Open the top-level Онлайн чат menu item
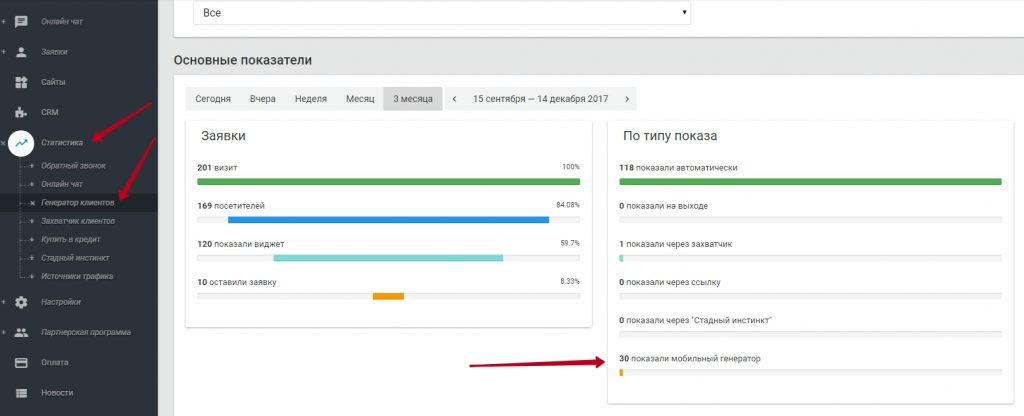This screenshot has height=416, width=1024. tap(62, 22)
